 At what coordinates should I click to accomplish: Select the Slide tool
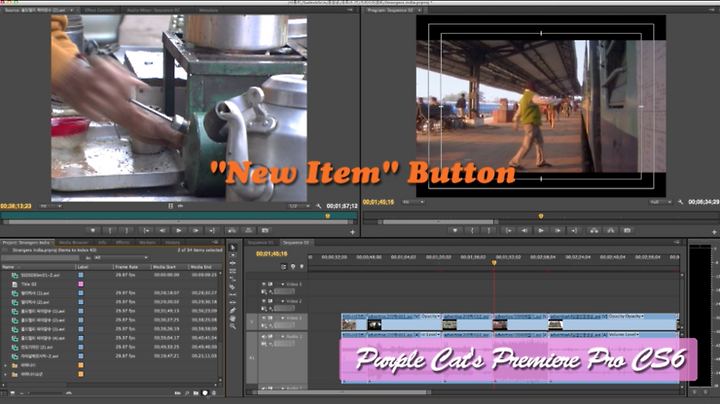(233, 302)
